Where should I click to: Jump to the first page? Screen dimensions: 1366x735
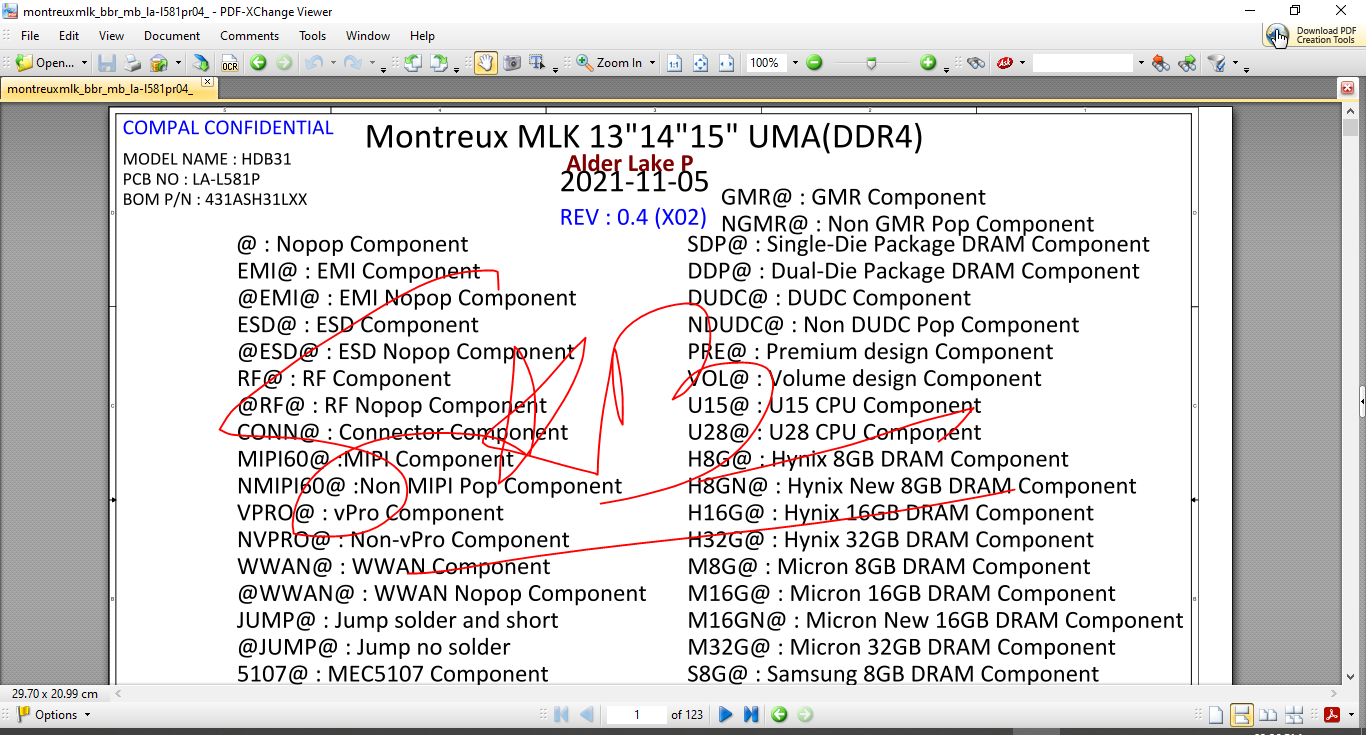tap(561, 715)
